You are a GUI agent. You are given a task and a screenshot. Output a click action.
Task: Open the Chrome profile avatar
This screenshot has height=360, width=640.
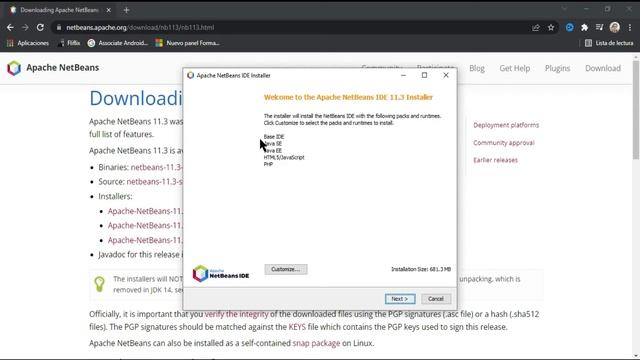[x=615, y=27]
